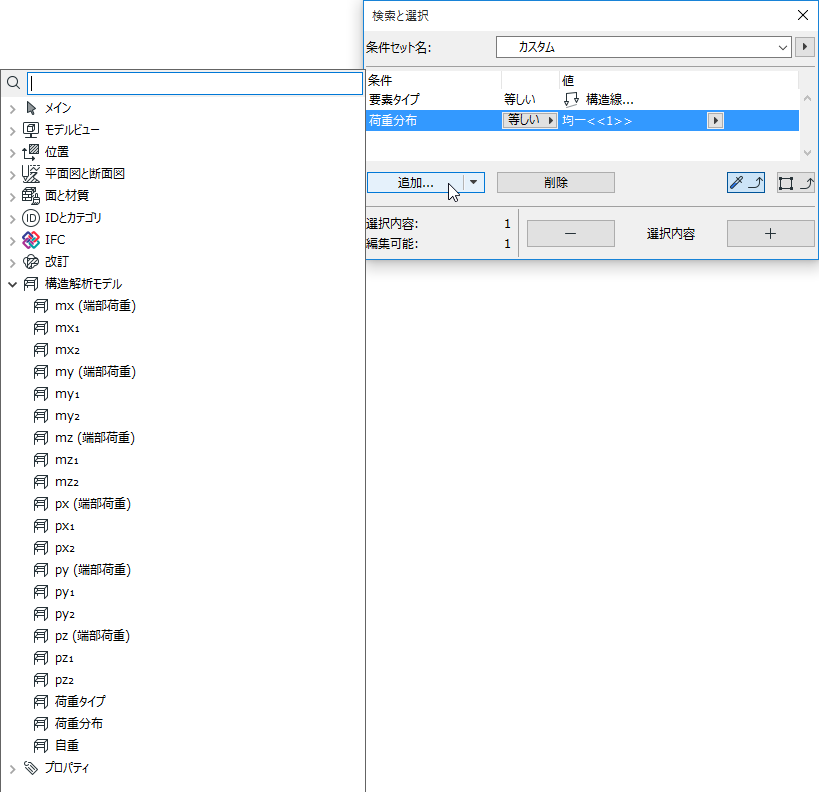Select mz₂ parameter
The height and width of the screenshot is (792, 819).
(67, 482)
